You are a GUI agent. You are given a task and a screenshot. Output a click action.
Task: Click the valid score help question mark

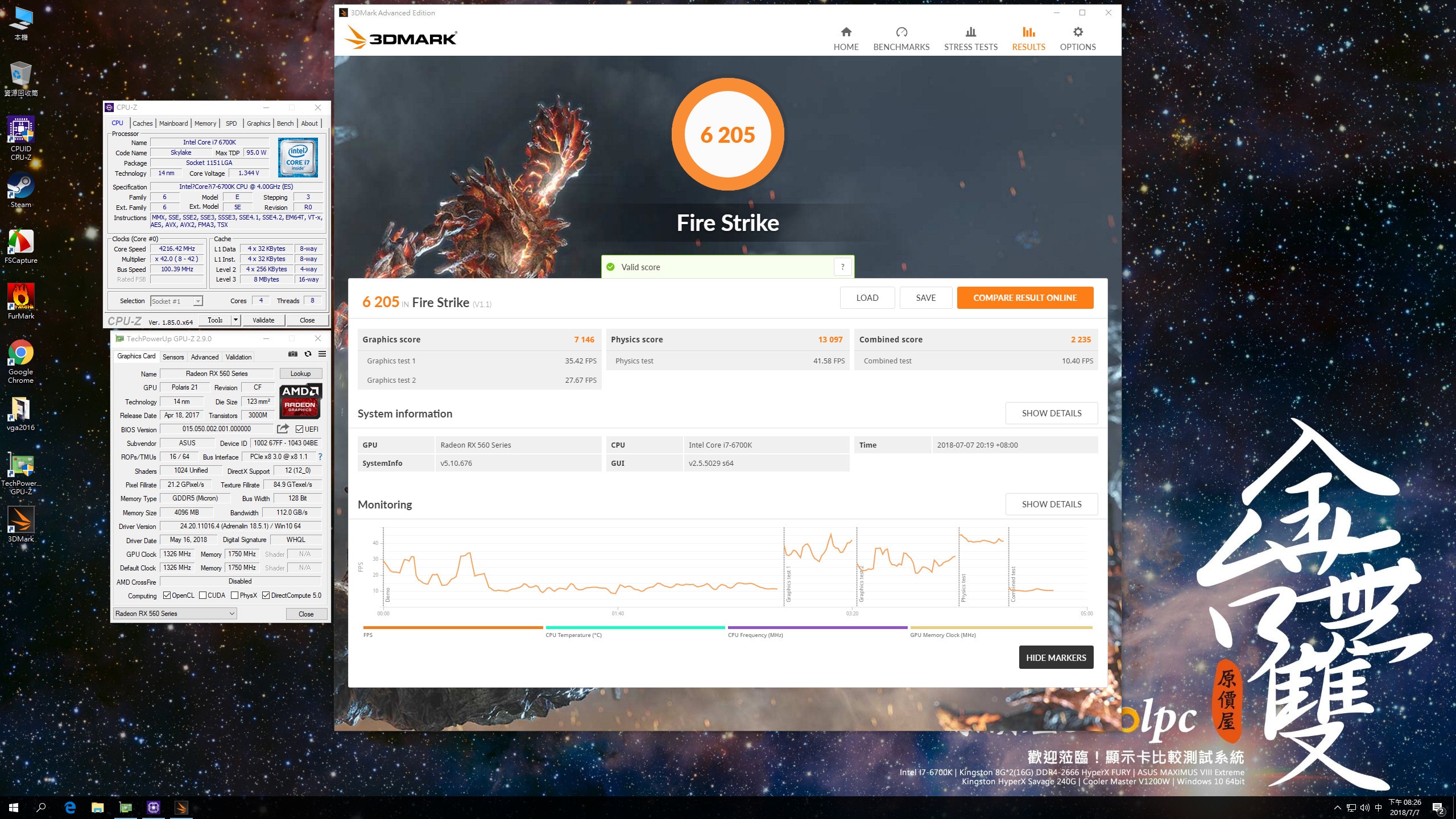pos(842,267)
